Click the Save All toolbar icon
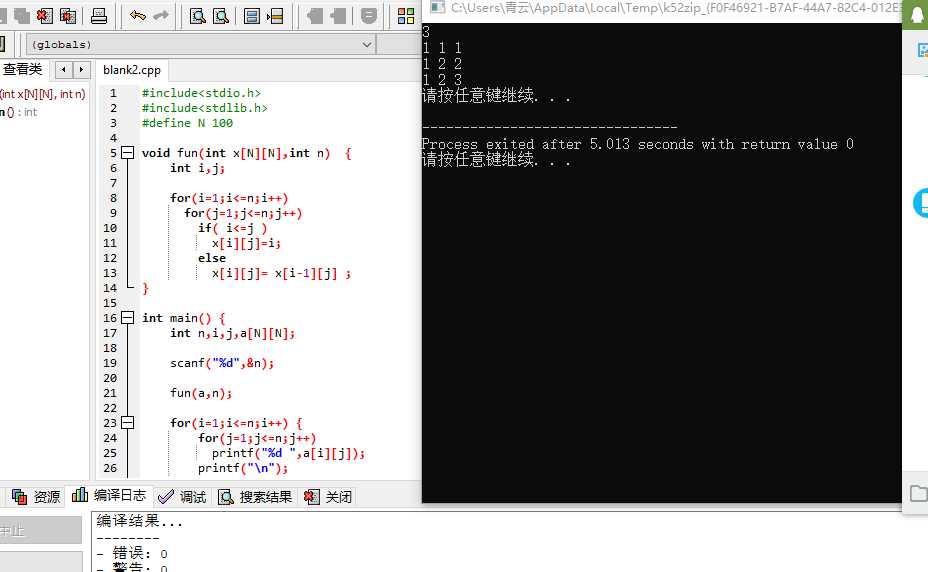The height and width of the screenshot is (572, 928). click(22, 16)
